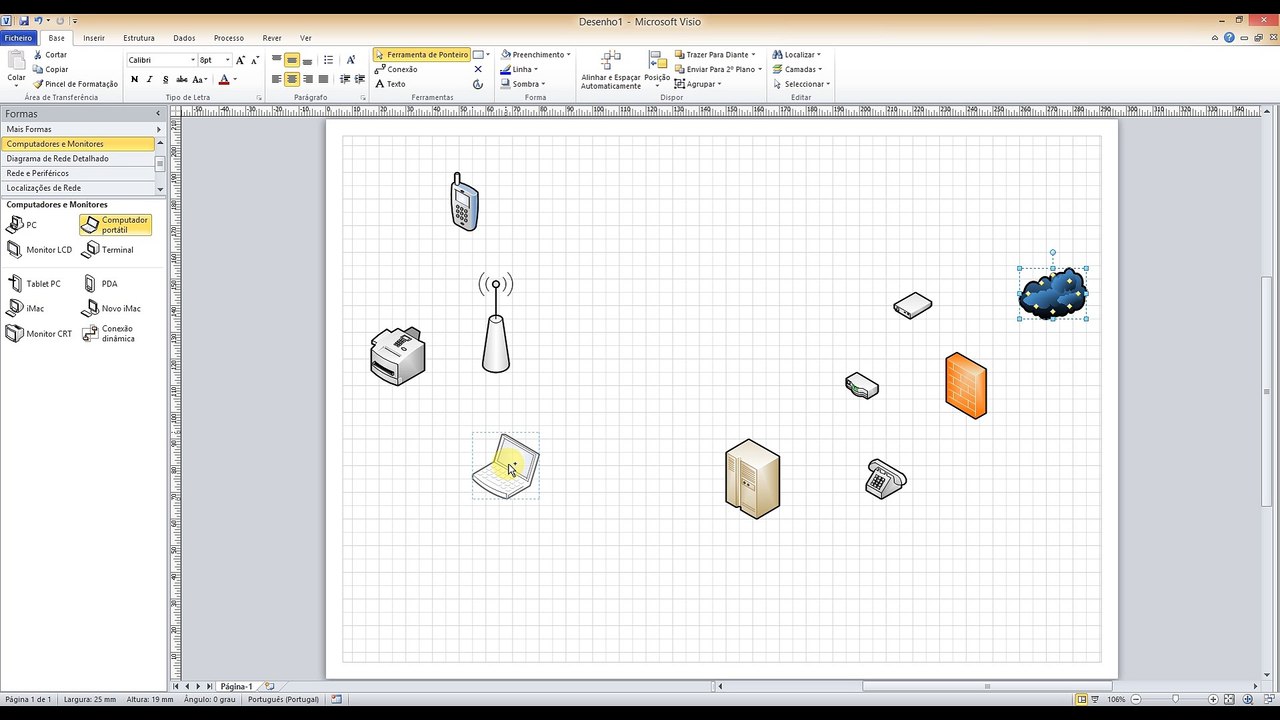
Task: Click the Pincel de Formatação icon
Action: coord(38,84)
